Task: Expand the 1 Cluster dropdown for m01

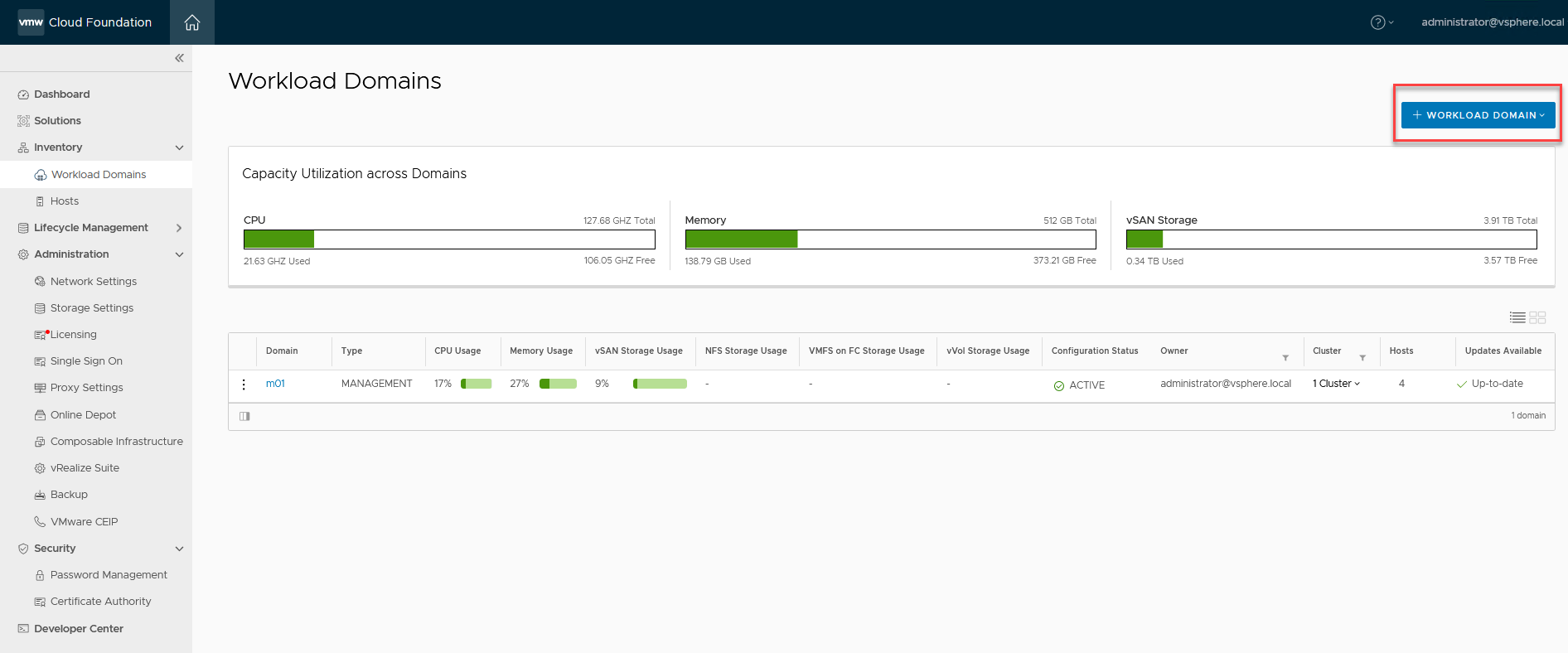Action: pyautogui.click(x=1336, y=384)
